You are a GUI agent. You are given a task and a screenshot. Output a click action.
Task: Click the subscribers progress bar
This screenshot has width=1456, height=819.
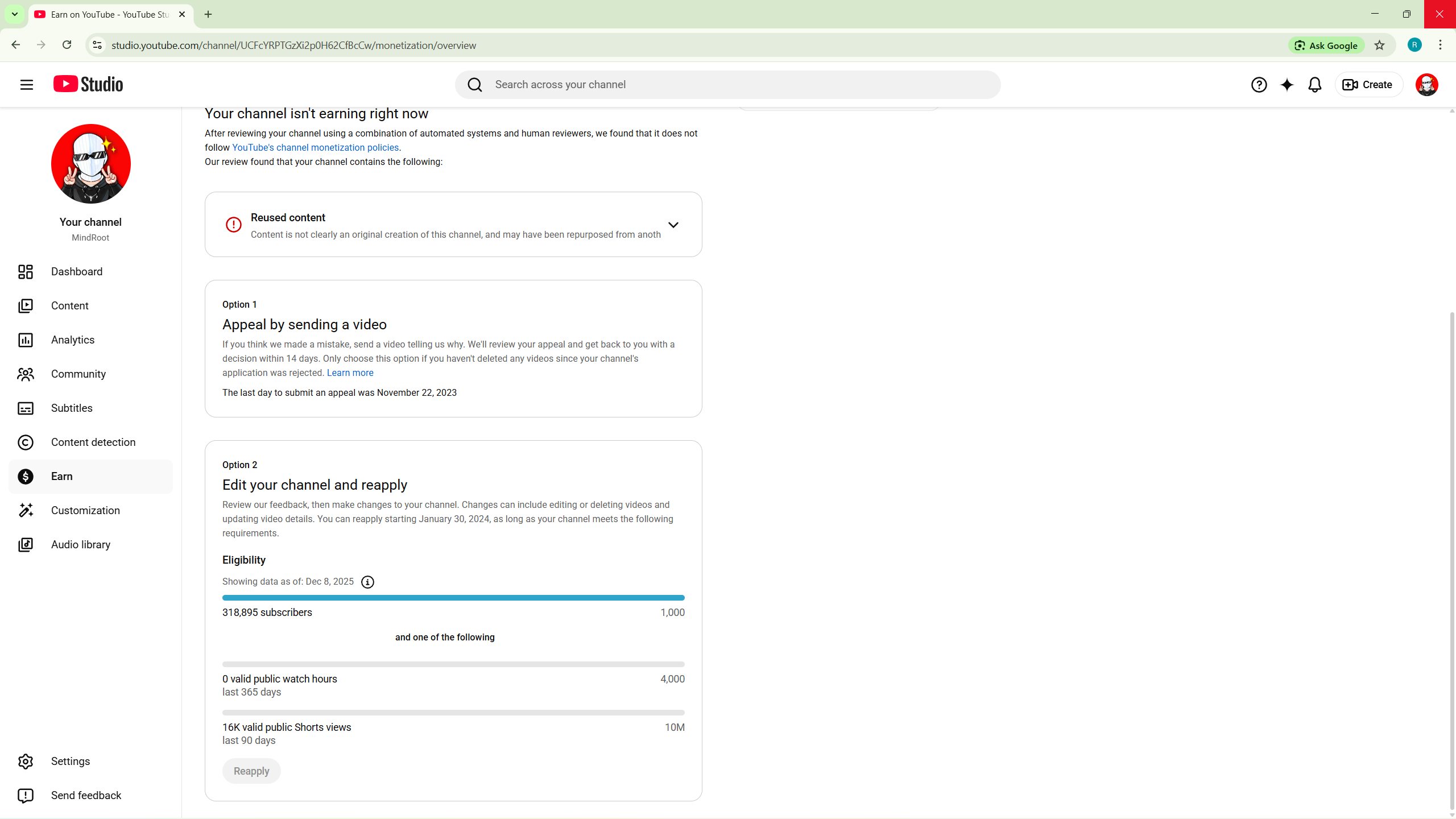point(453,598)
